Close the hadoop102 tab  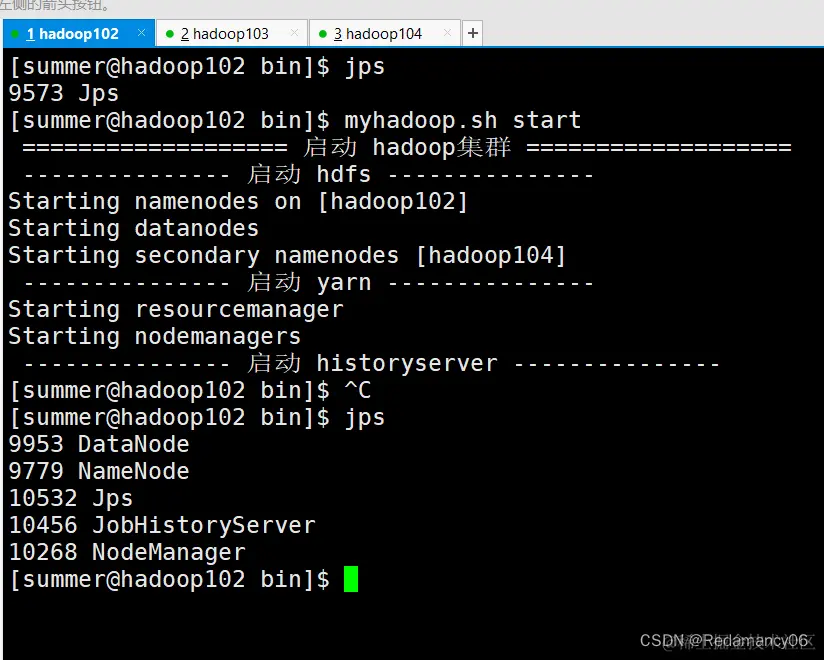(141, 33)
